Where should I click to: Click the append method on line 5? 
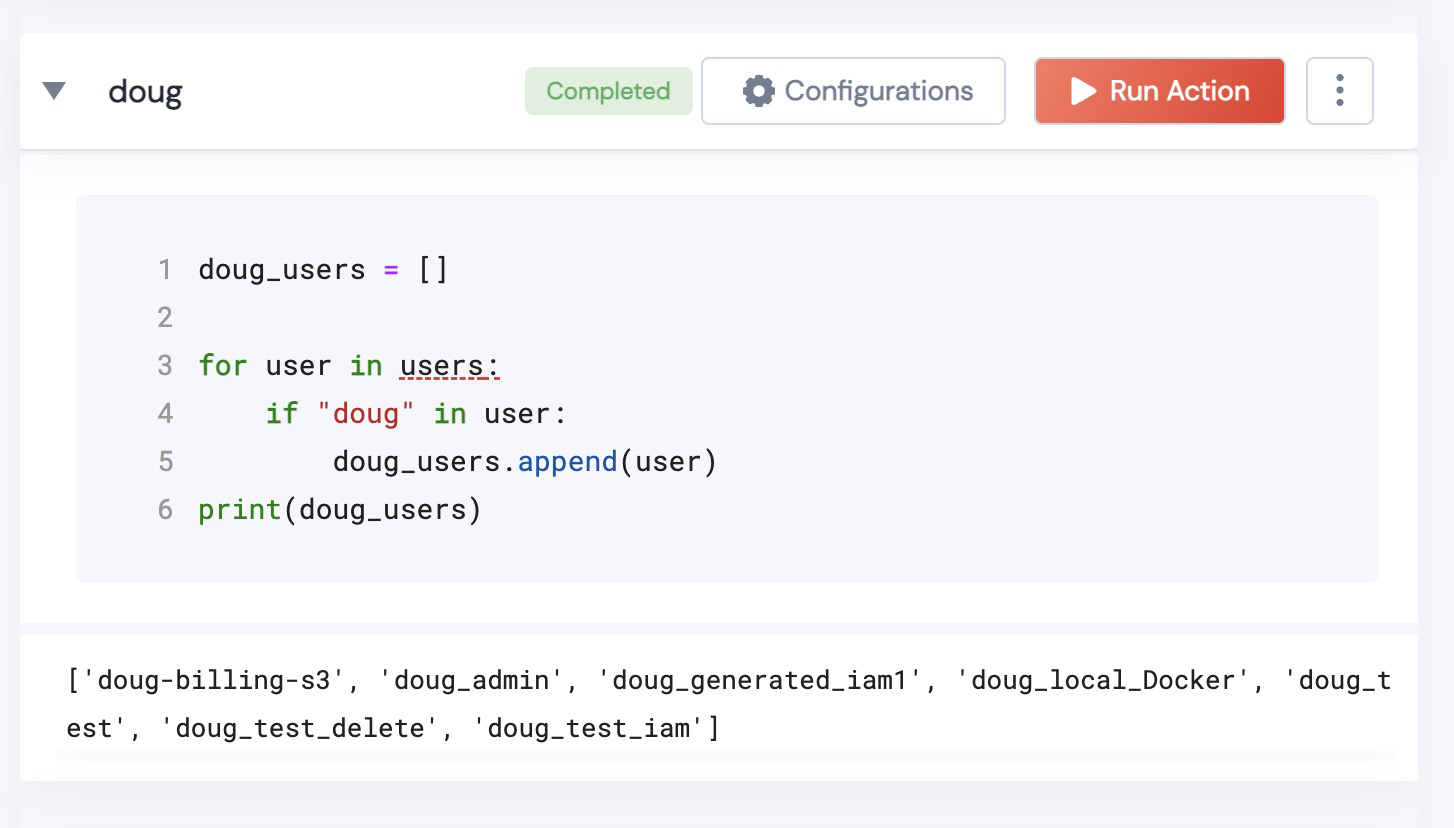pyautogui.click(x=567, y=462)
